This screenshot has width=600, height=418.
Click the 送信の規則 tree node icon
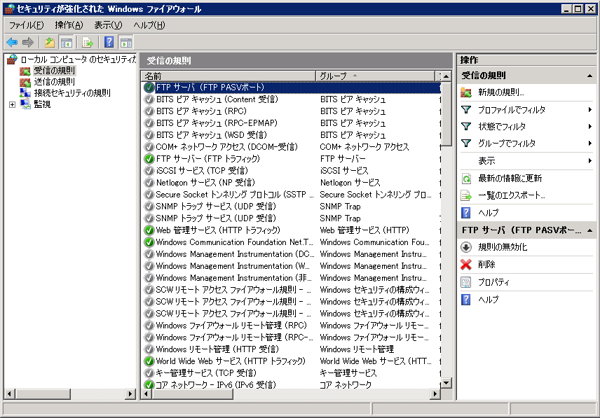click(x=25, y=82)
